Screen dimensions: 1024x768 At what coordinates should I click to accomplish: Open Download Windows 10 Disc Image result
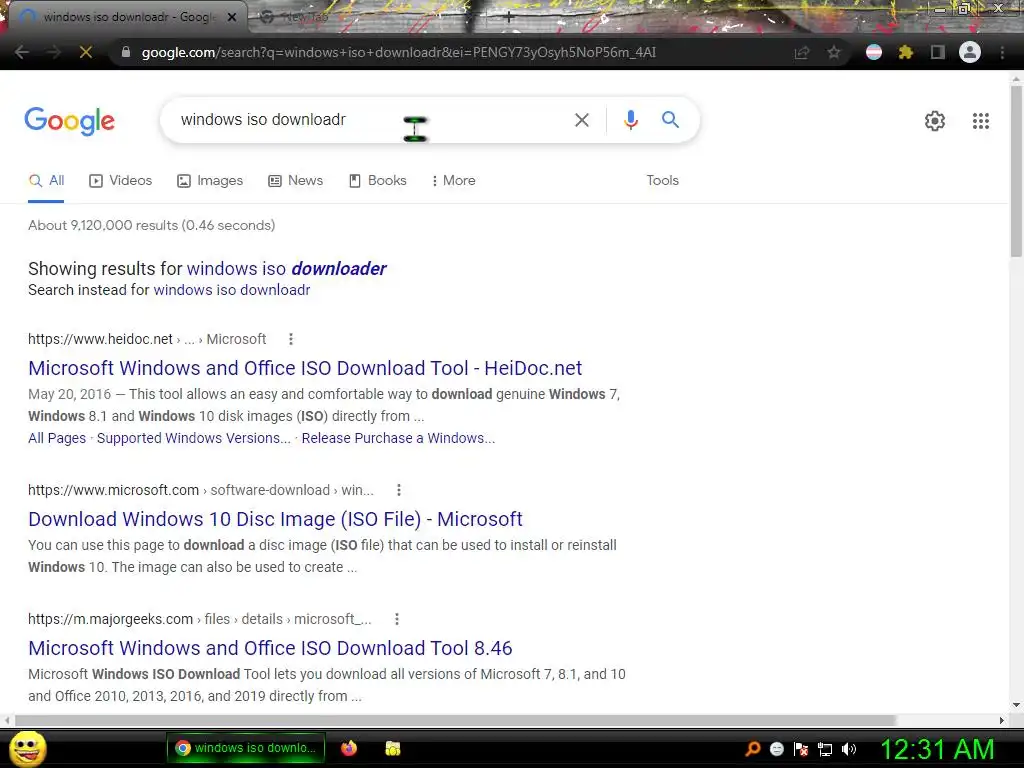click(275, 519)
